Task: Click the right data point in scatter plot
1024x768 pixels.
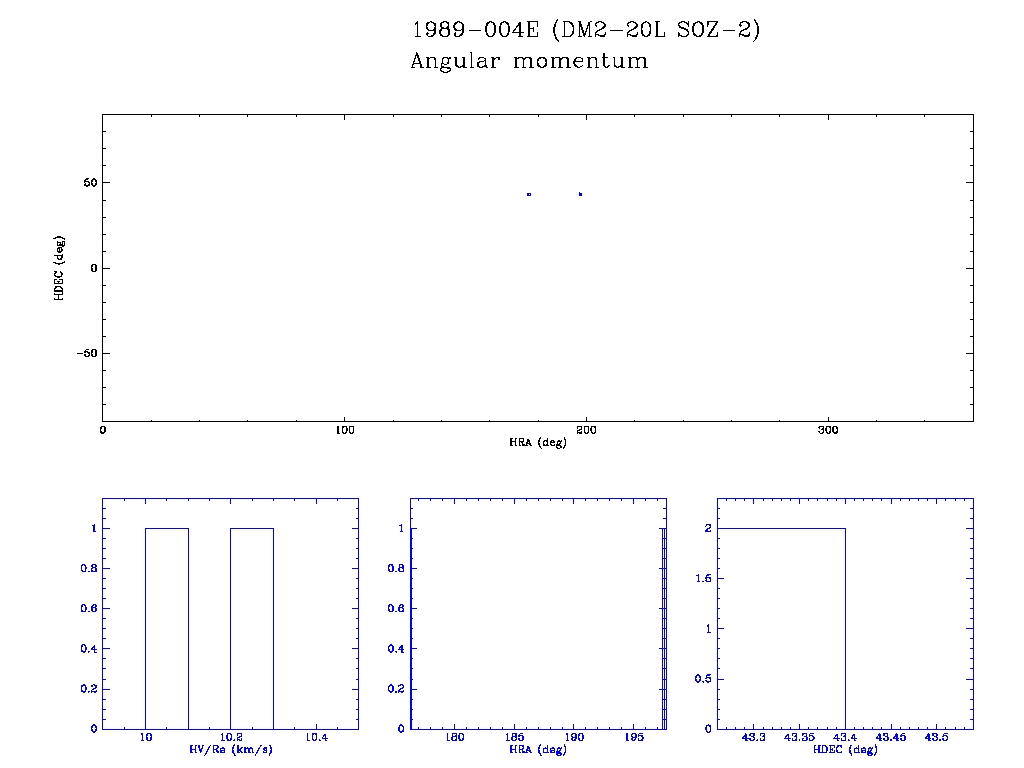Action: click(580, 194)
